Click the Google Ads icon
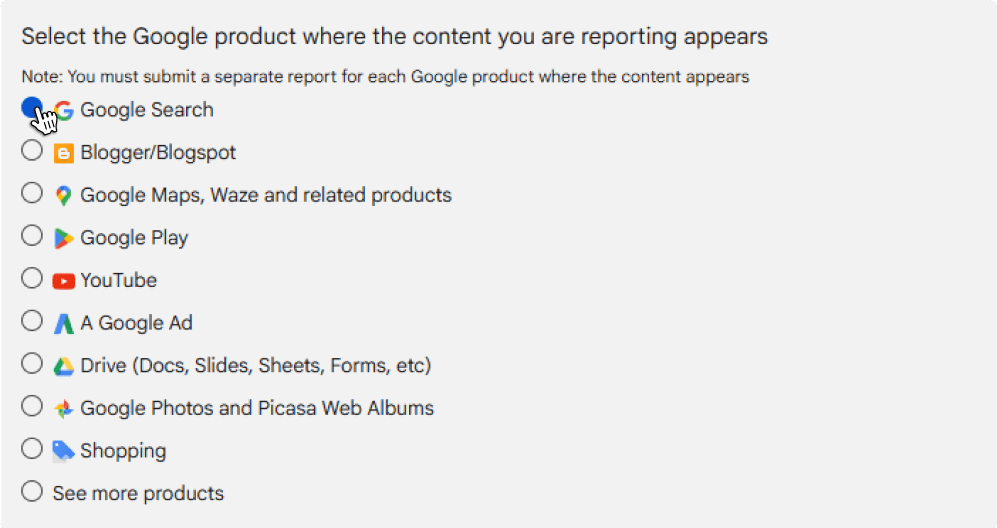The width and height of the screenshot is (997, 528). [64, 324]
